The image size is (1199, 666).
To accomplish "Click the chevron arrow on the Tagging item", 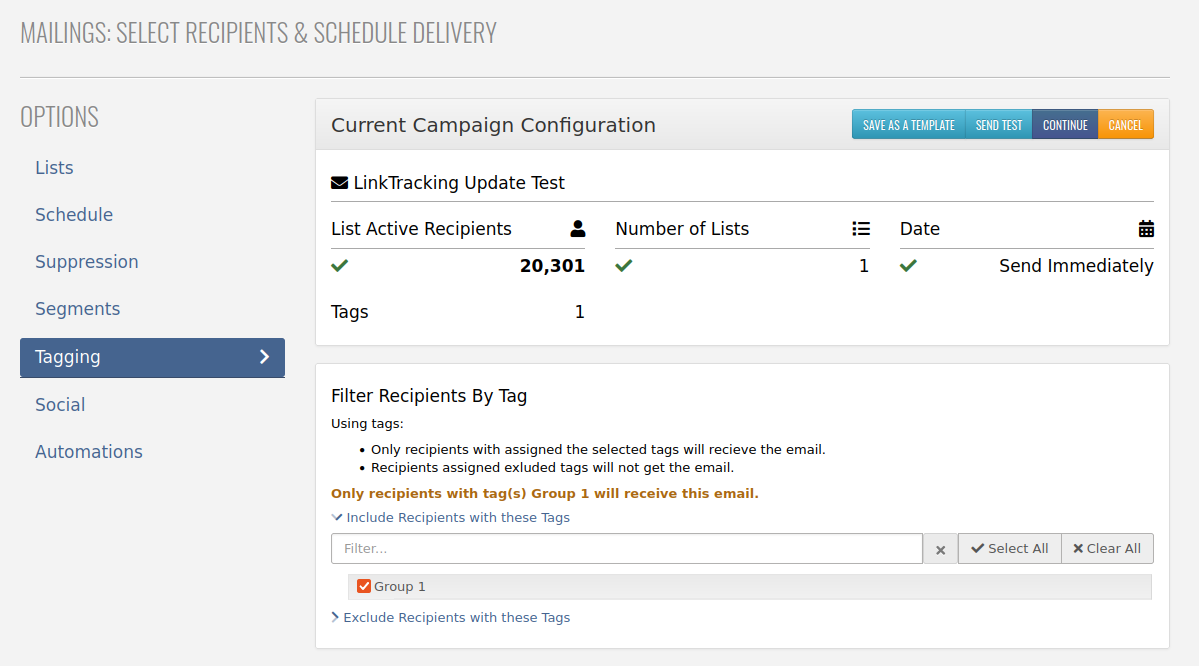I will 265,357.
